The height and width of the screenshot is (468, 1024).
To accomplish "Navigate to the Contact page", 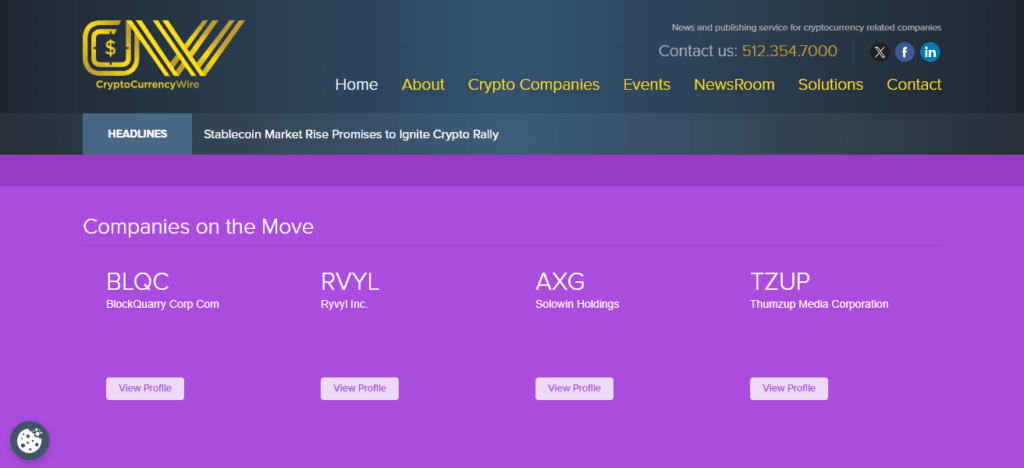I will 913,85.
